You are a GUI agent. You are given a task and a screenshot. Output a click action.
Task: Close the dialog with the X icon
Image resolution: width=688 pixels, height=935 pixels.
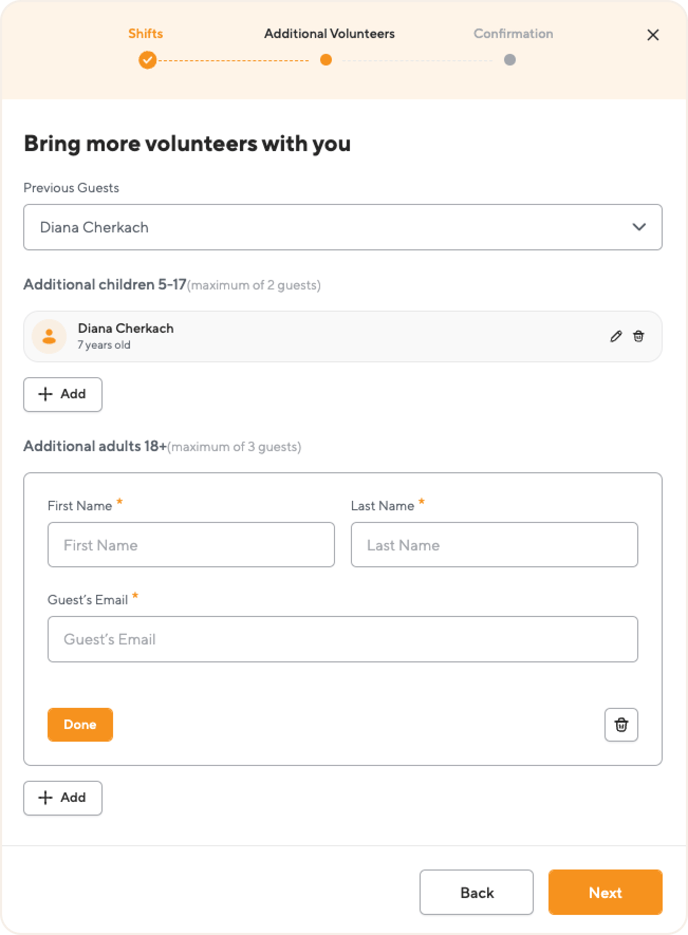pyautogui.click(x=653, y=35)
